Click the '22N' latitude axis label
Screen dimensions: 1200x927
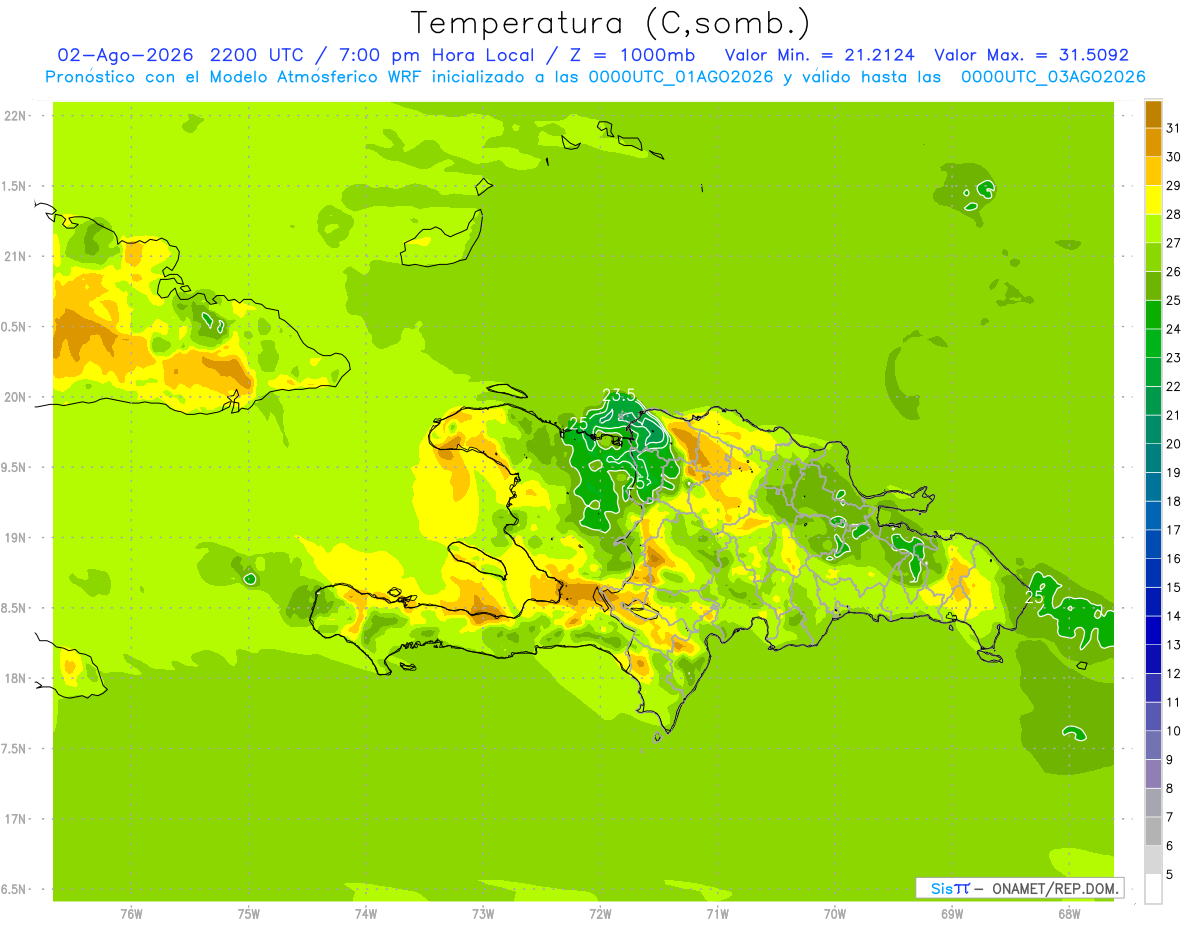[15, 116]
